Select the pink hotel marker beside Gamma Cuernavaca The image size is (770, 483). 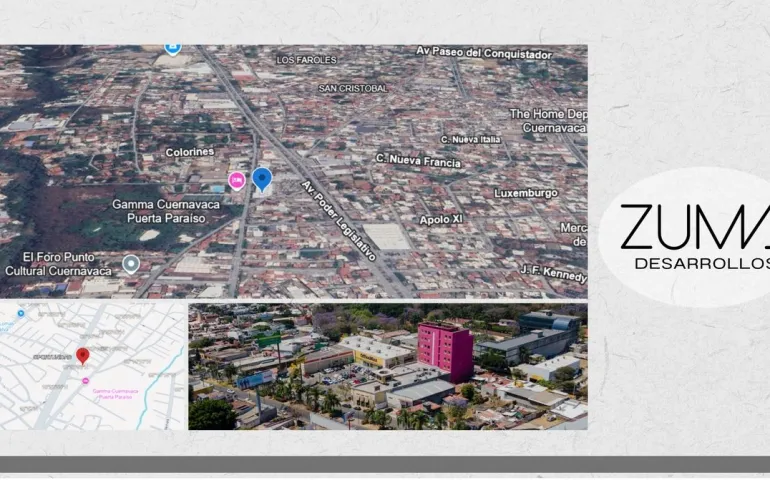click(x=237, y=180)
